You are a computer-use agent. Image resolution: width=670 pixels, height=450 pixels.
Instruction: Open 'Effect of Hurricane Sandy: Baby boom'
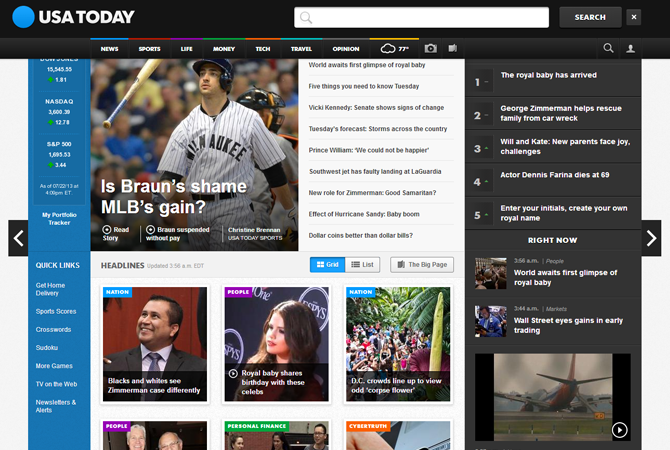(x=364, y=215)
